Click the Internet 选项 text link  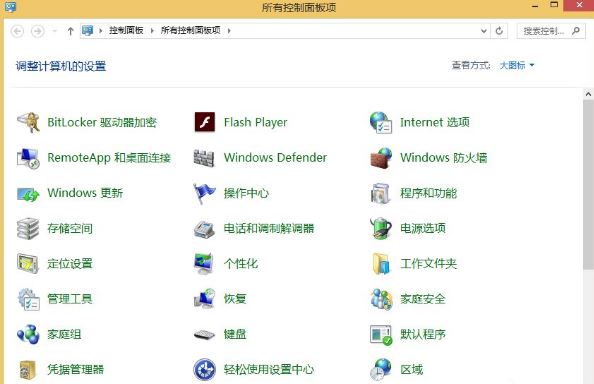pos(435,122)
